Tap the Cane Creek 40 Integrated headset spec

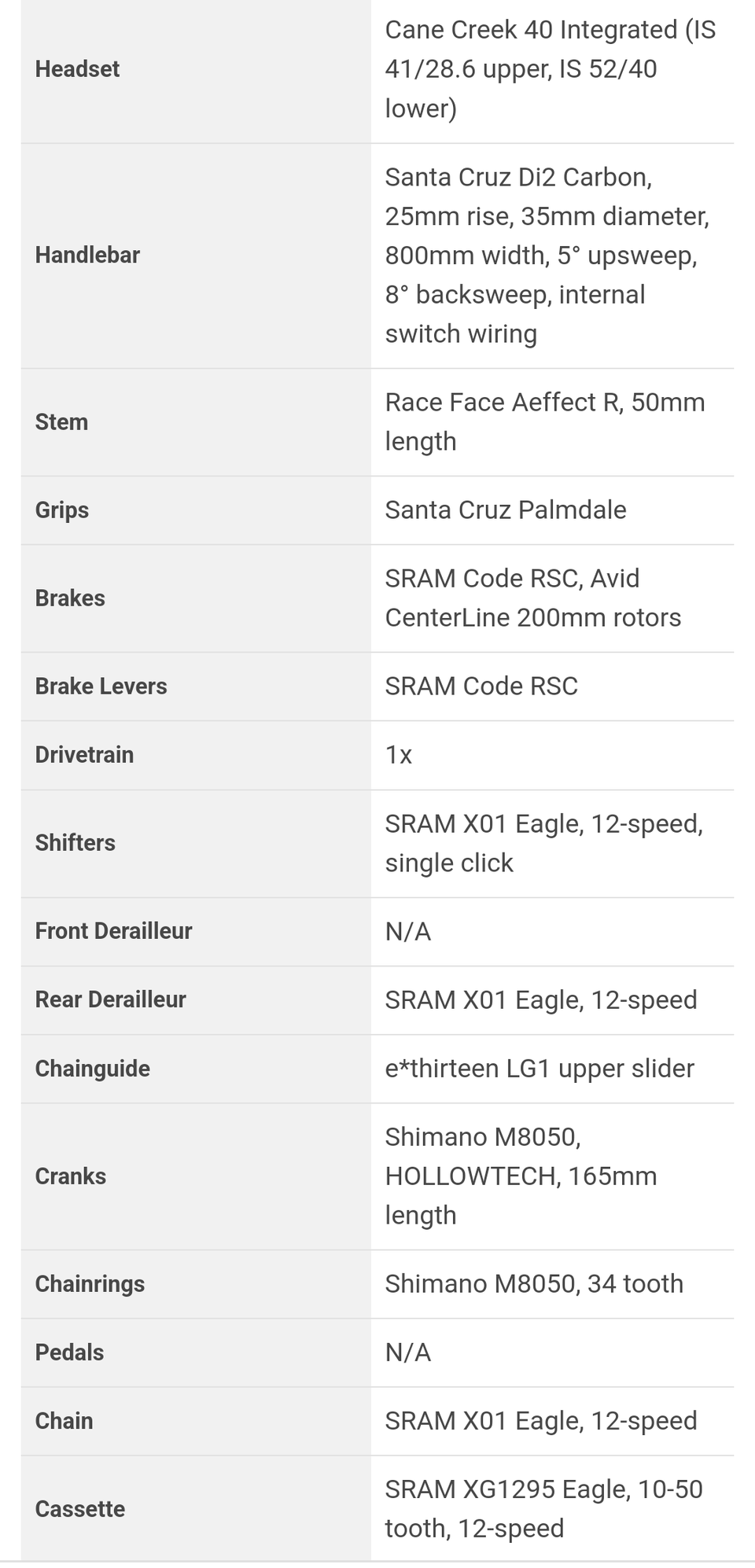[551, 69]
